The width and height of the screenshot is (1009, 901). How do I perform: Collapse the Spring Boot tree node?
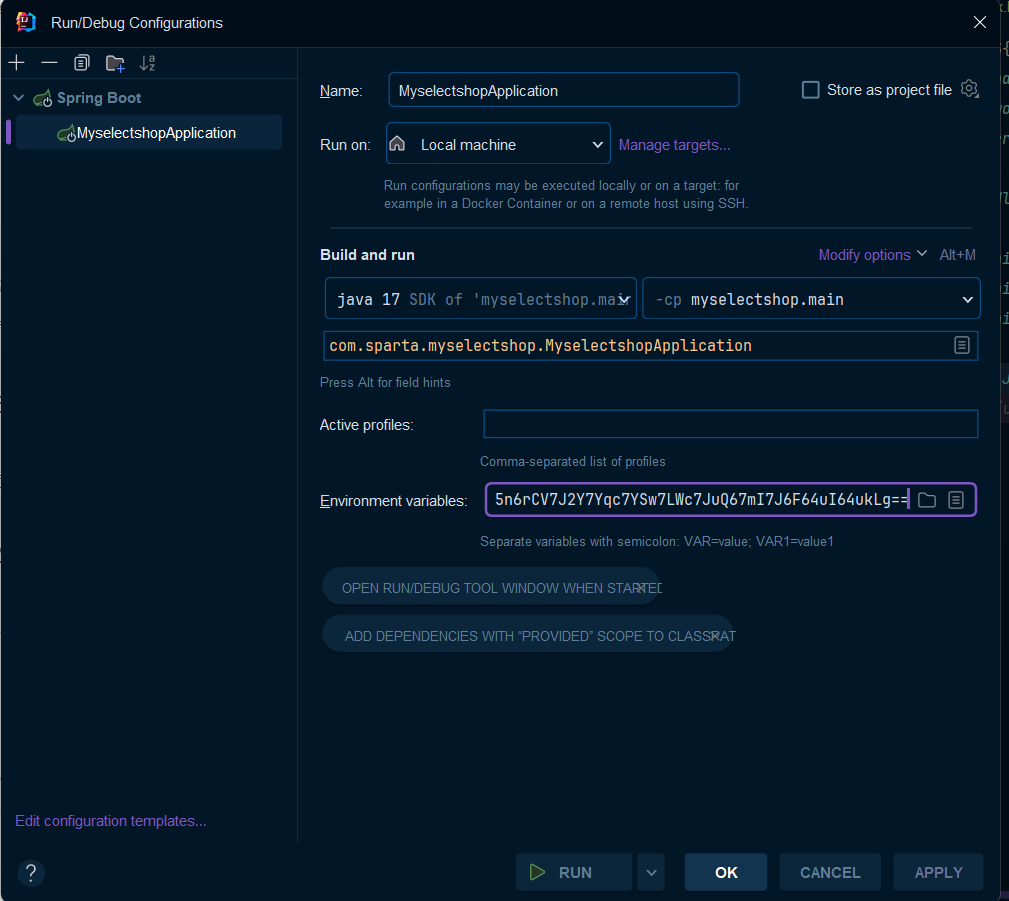19,98
